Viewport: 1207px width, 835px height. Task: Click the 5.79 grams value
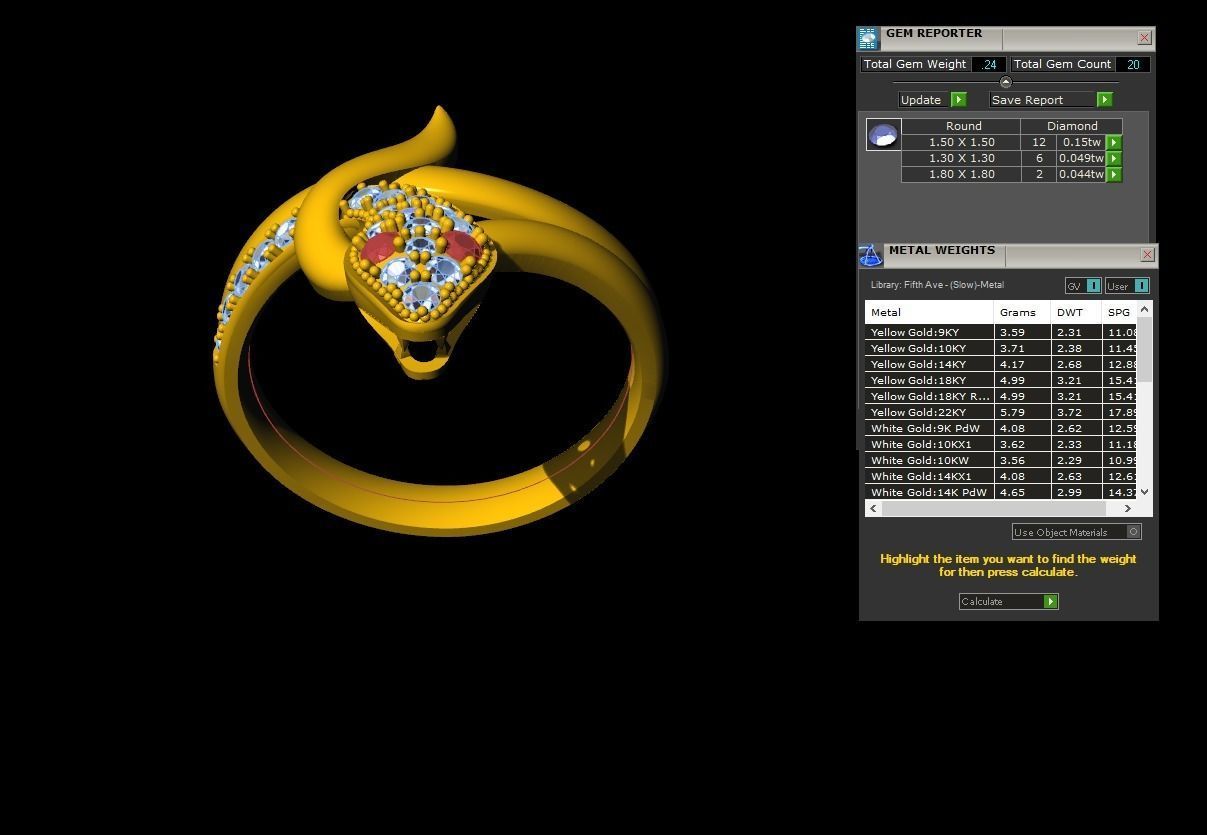1011,412
